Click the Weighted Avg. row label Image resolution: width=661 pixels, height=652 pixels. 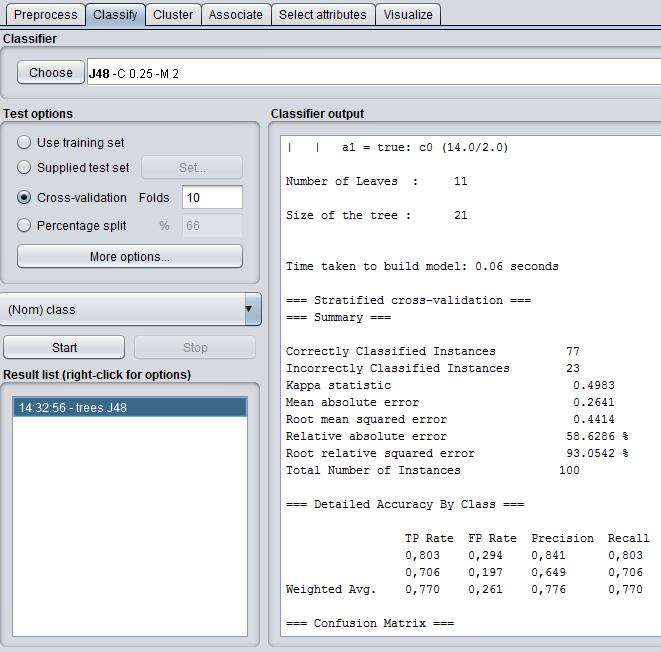coord(330,589)
